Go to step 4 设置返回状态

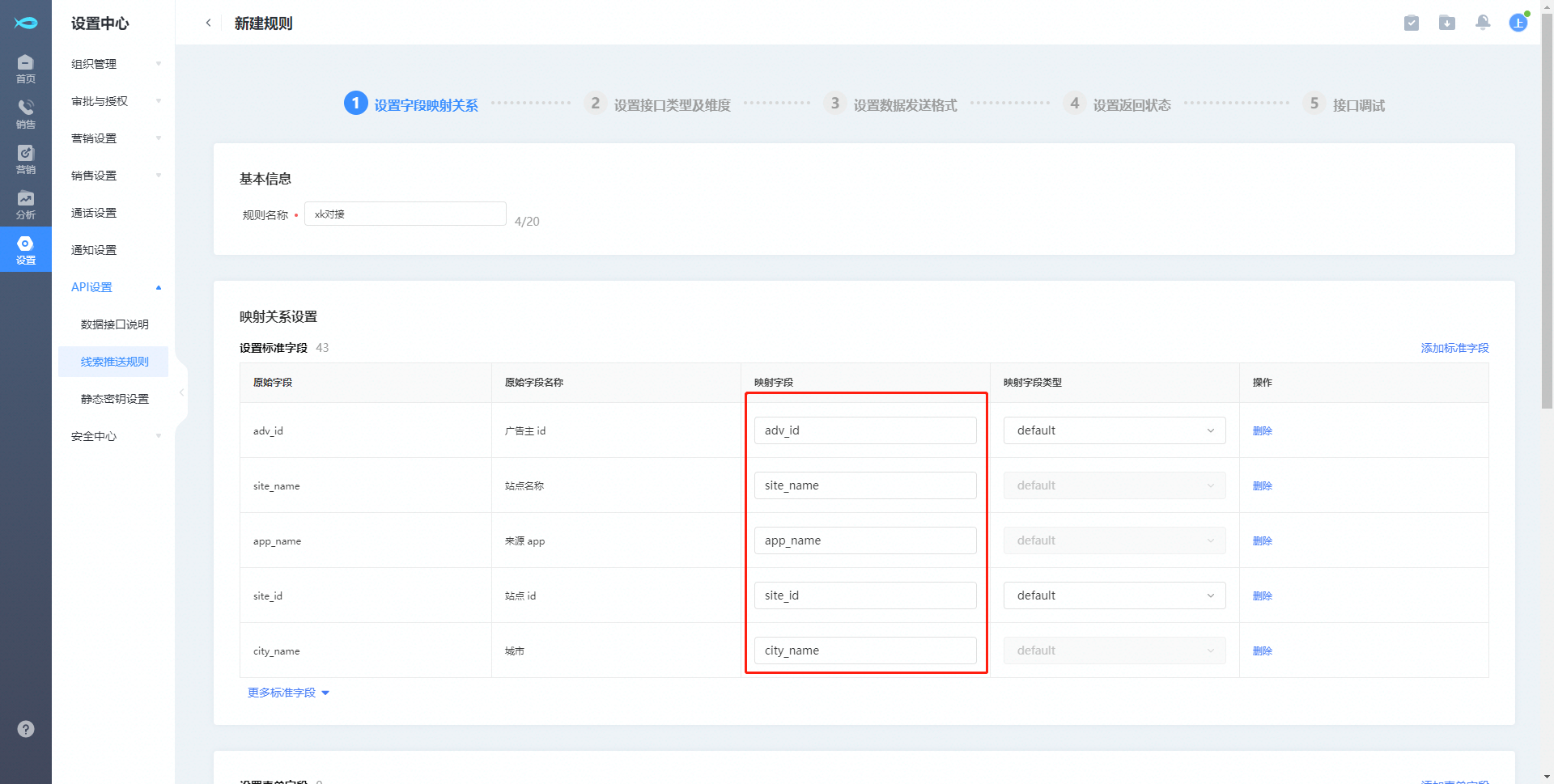[x=1118, y=104]
